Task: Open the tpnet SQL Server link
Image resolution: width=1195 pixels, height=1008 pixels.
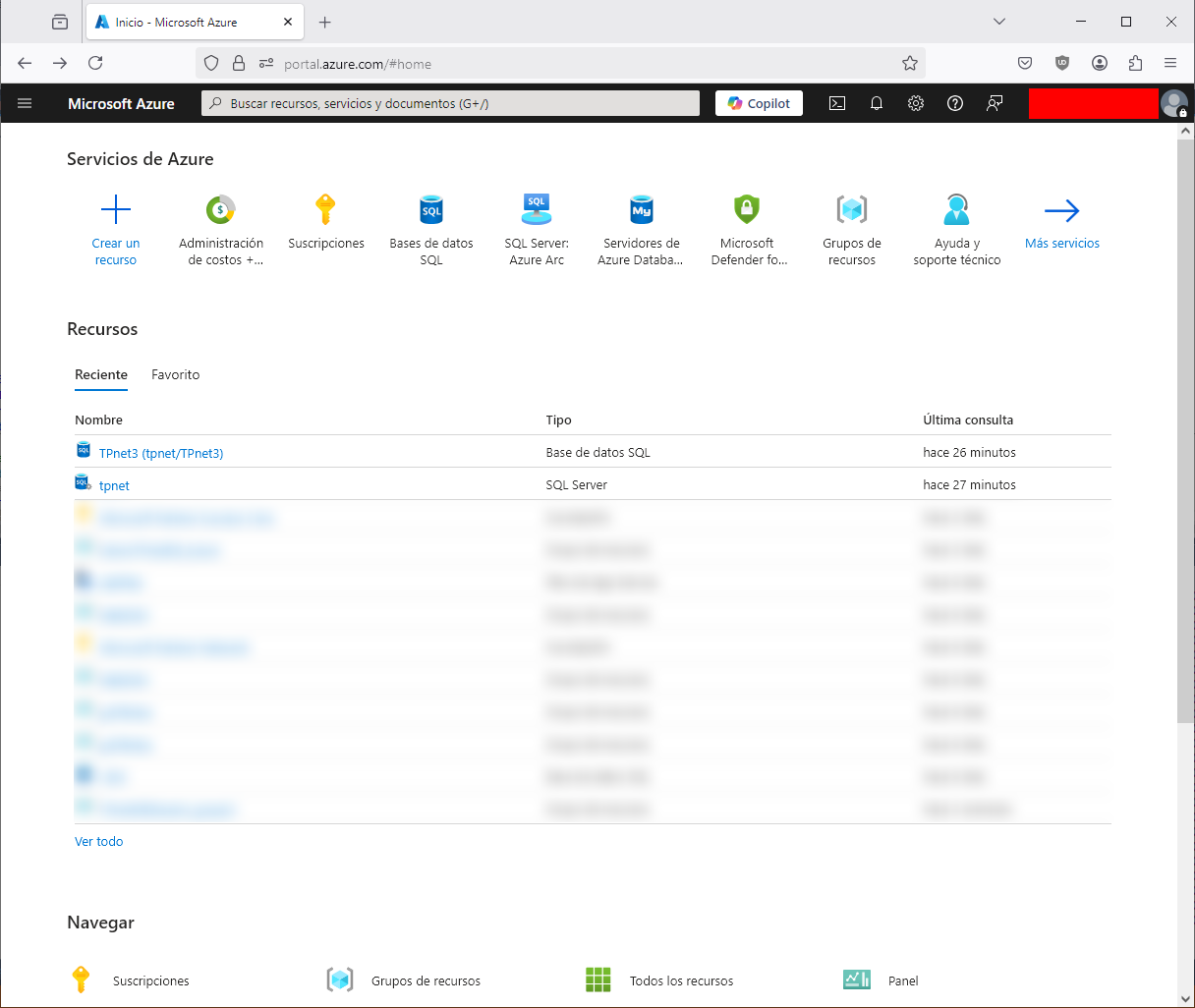Action: 114,485
